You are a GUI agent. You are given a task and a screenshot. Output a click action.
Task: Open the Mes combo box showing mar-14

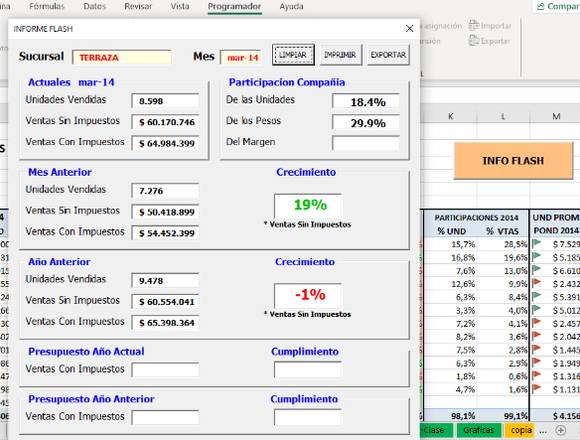(x=242, y=57)
